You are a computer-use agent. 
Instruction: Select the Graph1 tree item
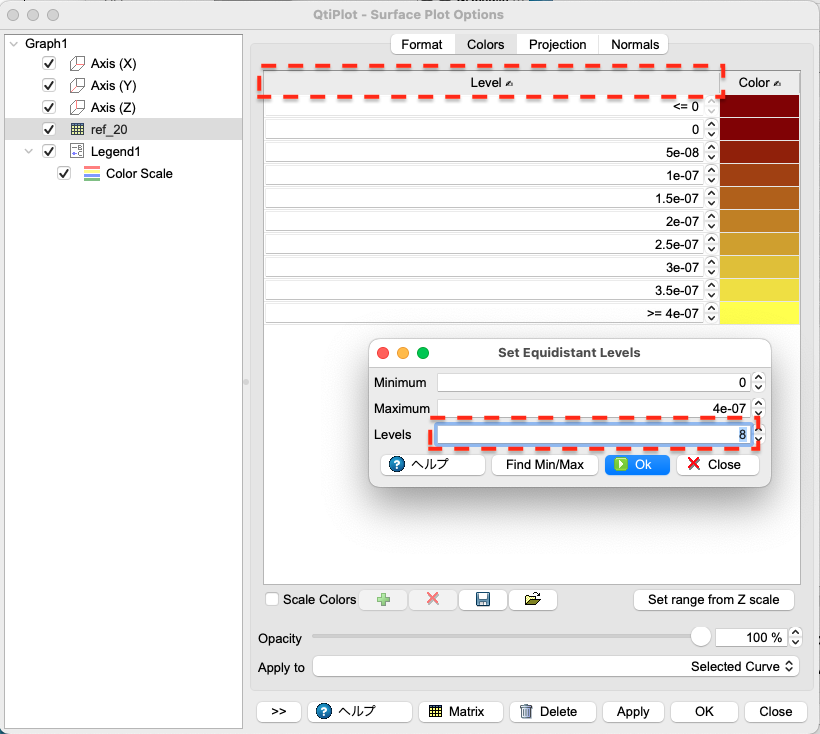click(x=46, y=44)
